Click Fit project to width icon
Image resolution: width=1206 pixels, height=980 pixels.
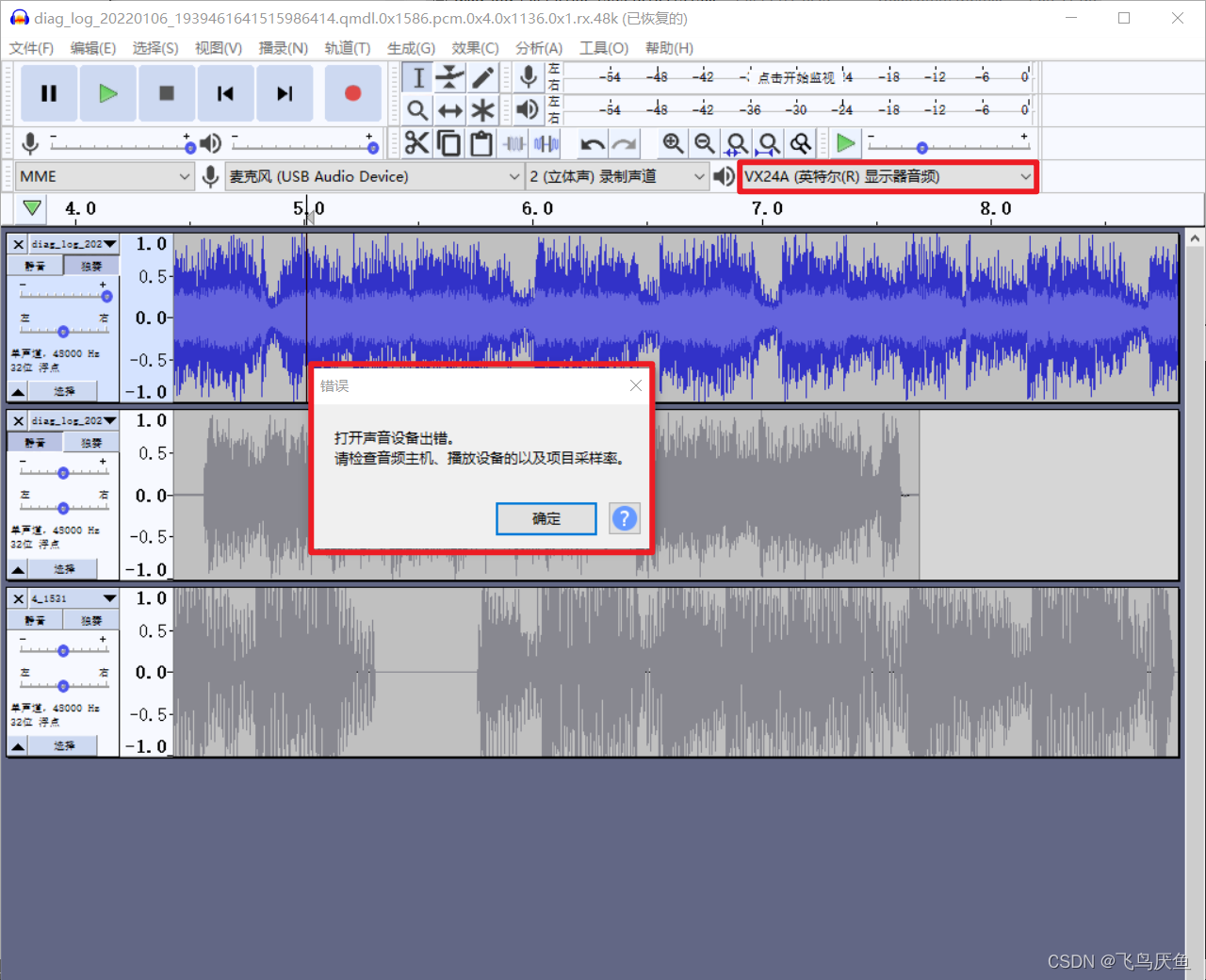coord(769,143)
